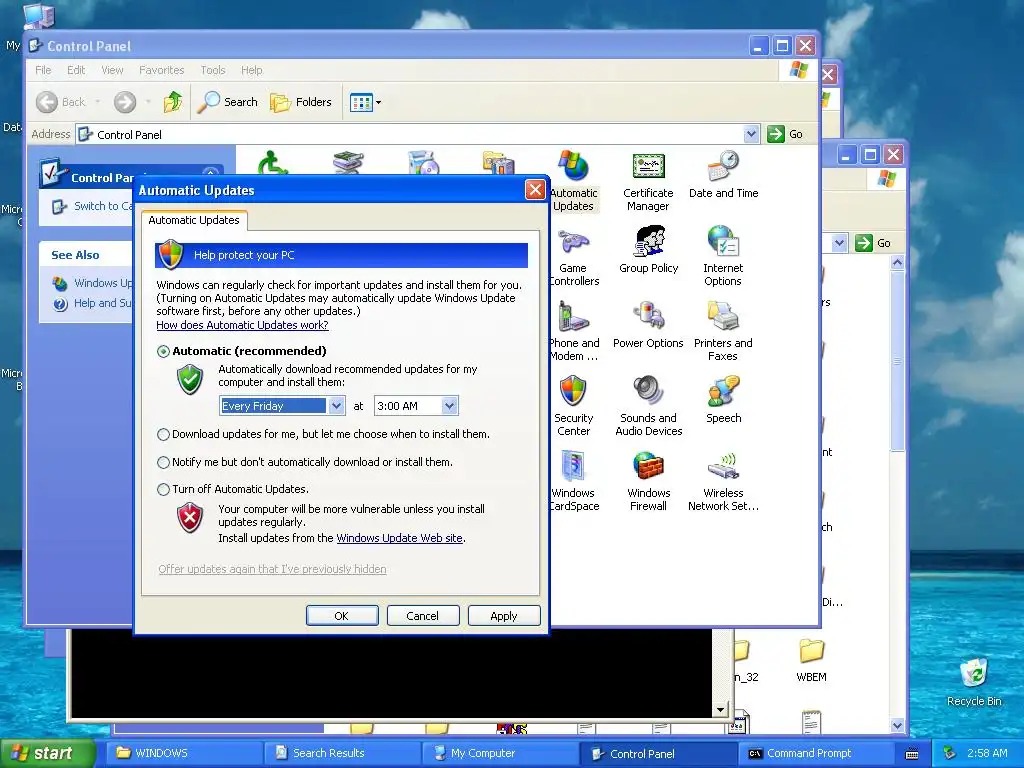The image size is (1024, 768).
Task: Click the Forward arrow toolbar button
Action: tap(125, 102)
